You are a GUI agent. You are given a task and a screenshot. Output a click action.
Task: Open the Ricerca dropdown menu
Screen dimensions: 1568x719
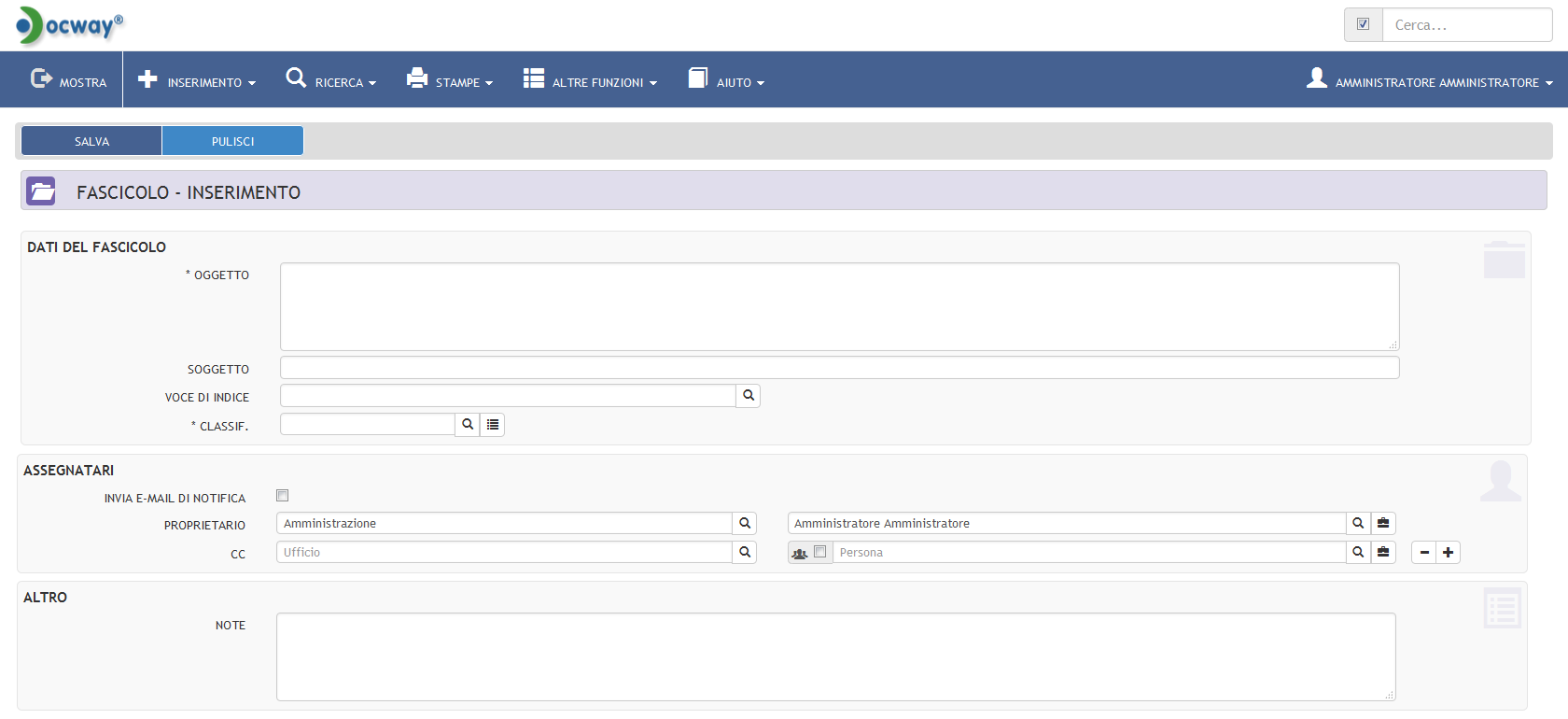[x=331, y=81]
